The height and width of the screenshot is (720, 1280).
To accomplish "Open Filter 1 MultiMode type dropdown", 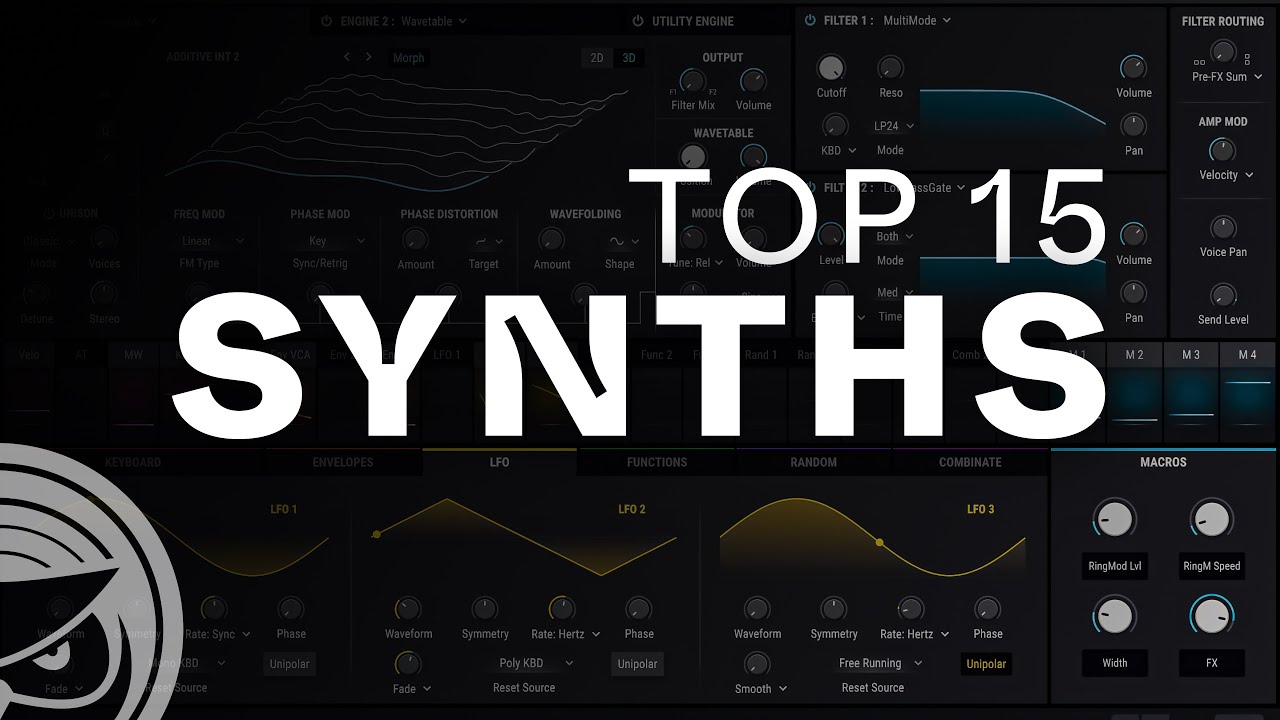I will click(917, 20).
